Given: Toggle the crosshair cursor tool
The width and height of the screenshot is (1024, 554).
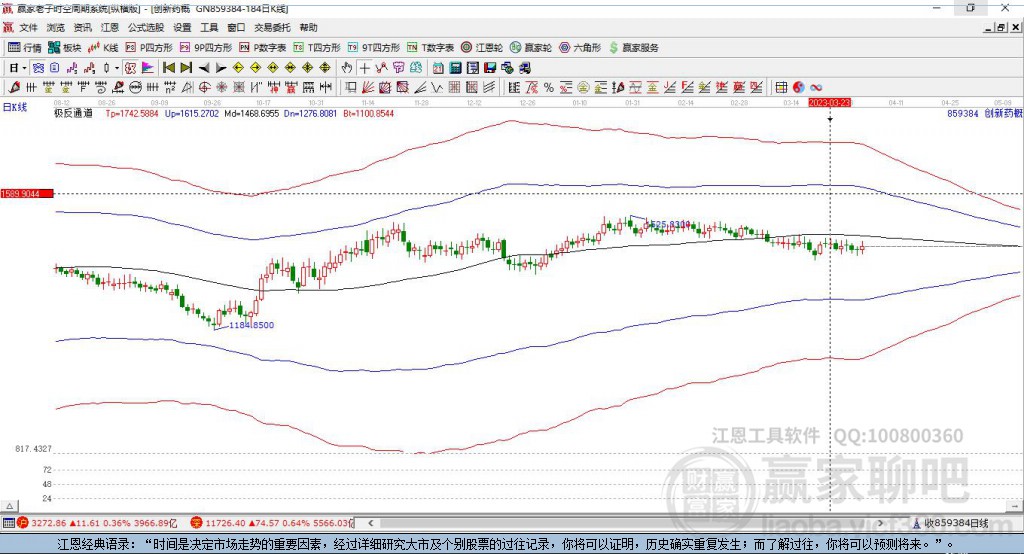Looking at the screenshot, I should click(x=364, y=68).
